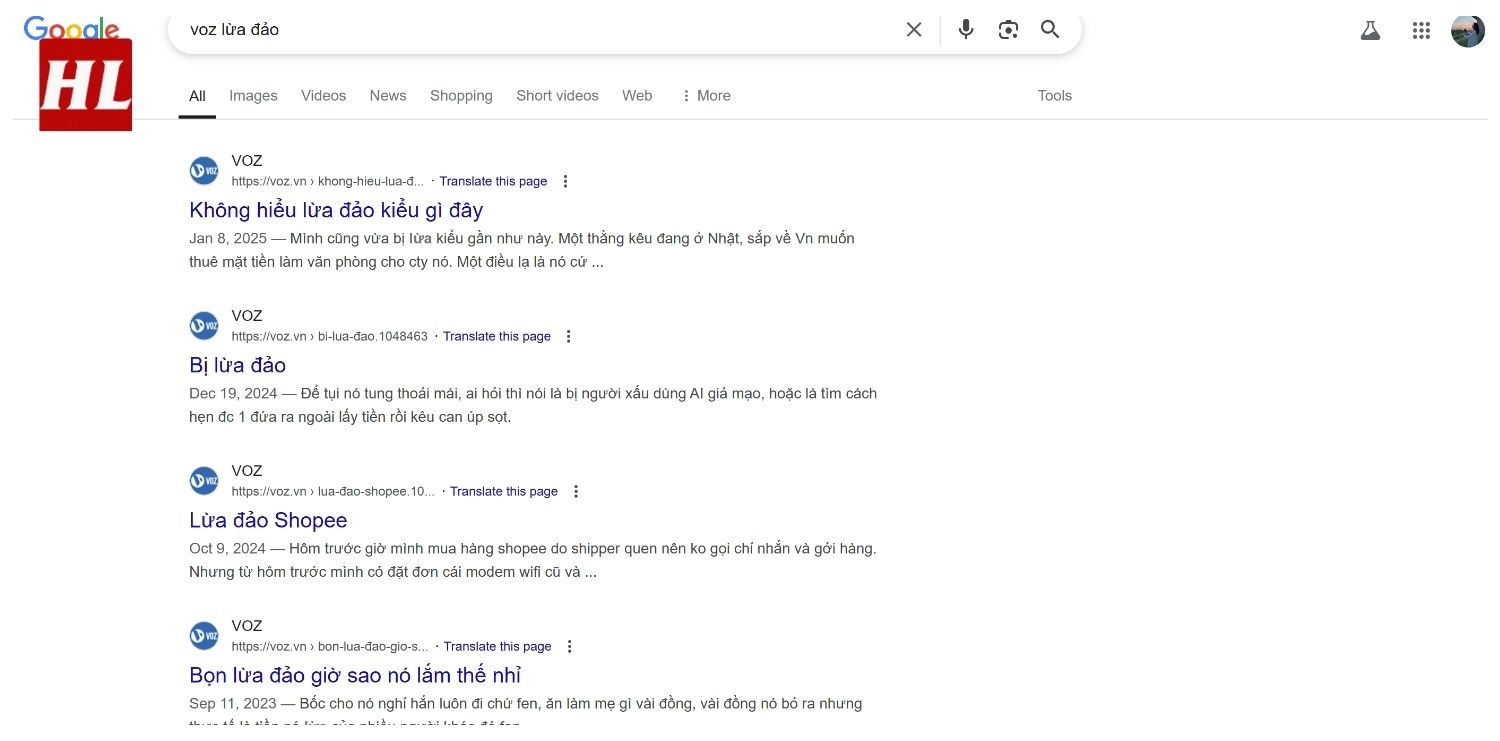Open your Google account profile picture
The width and height of the screenshot is (1500, 741).
pyautogui.click(x=1467, y=30)
